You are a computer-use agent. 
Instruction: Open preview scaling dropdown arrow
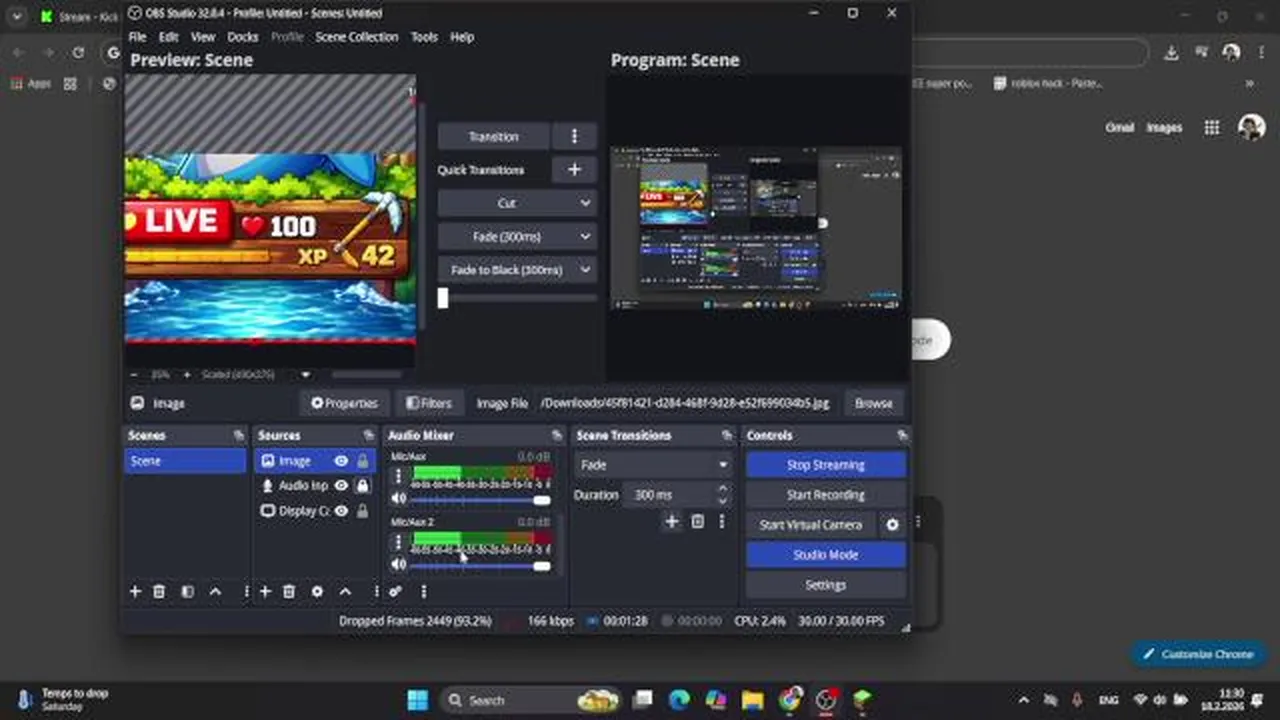(305, 375)
